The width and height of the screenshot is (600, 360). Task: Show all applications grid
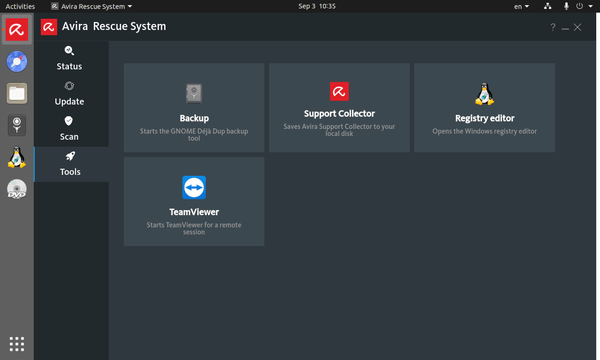click(17, 344)
